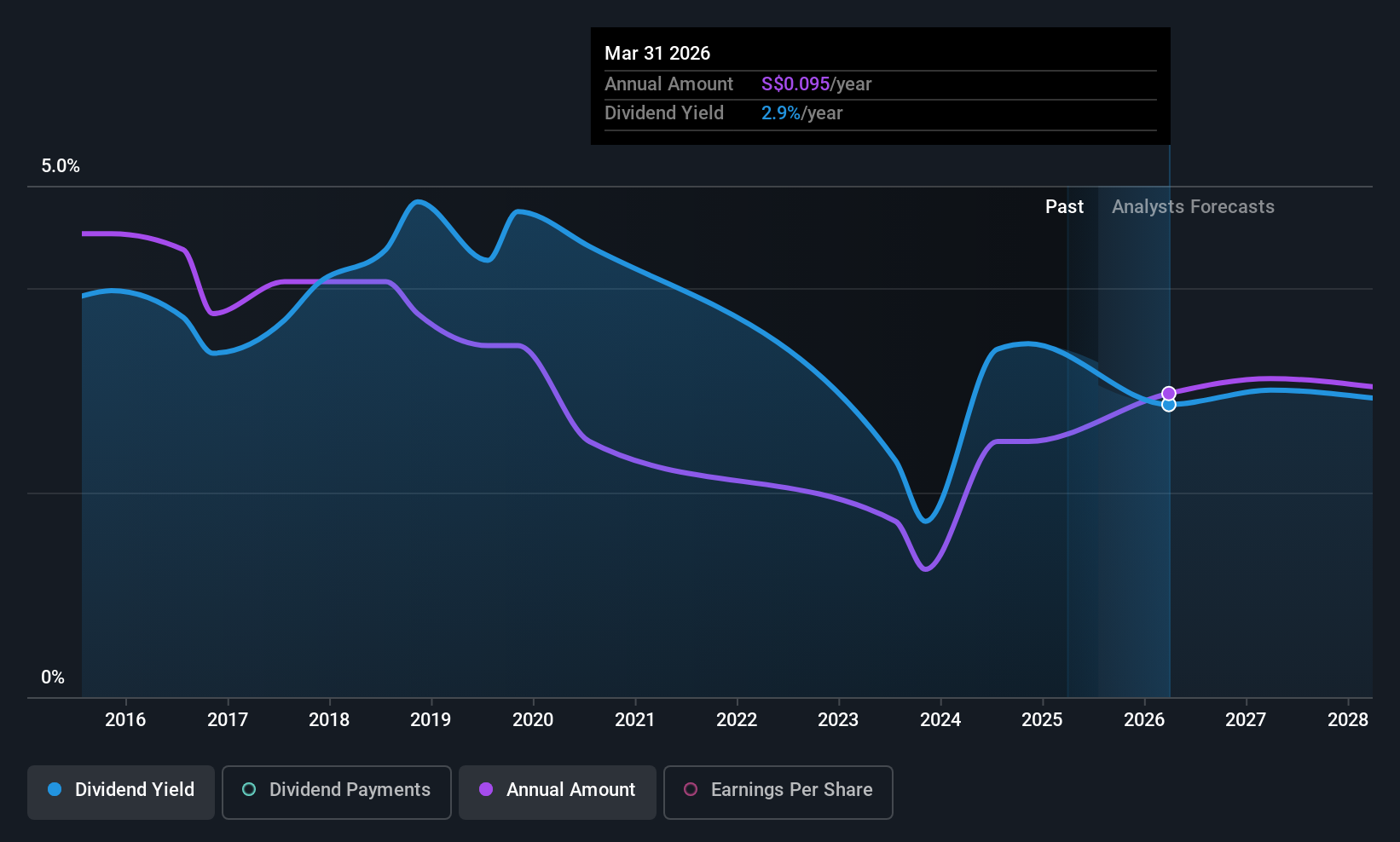The height and width of the screenshot is (842, 1400).
Task: Click the teal Dividend Payments legend circle
Action: pyautogui.click(x=249, y=789)
